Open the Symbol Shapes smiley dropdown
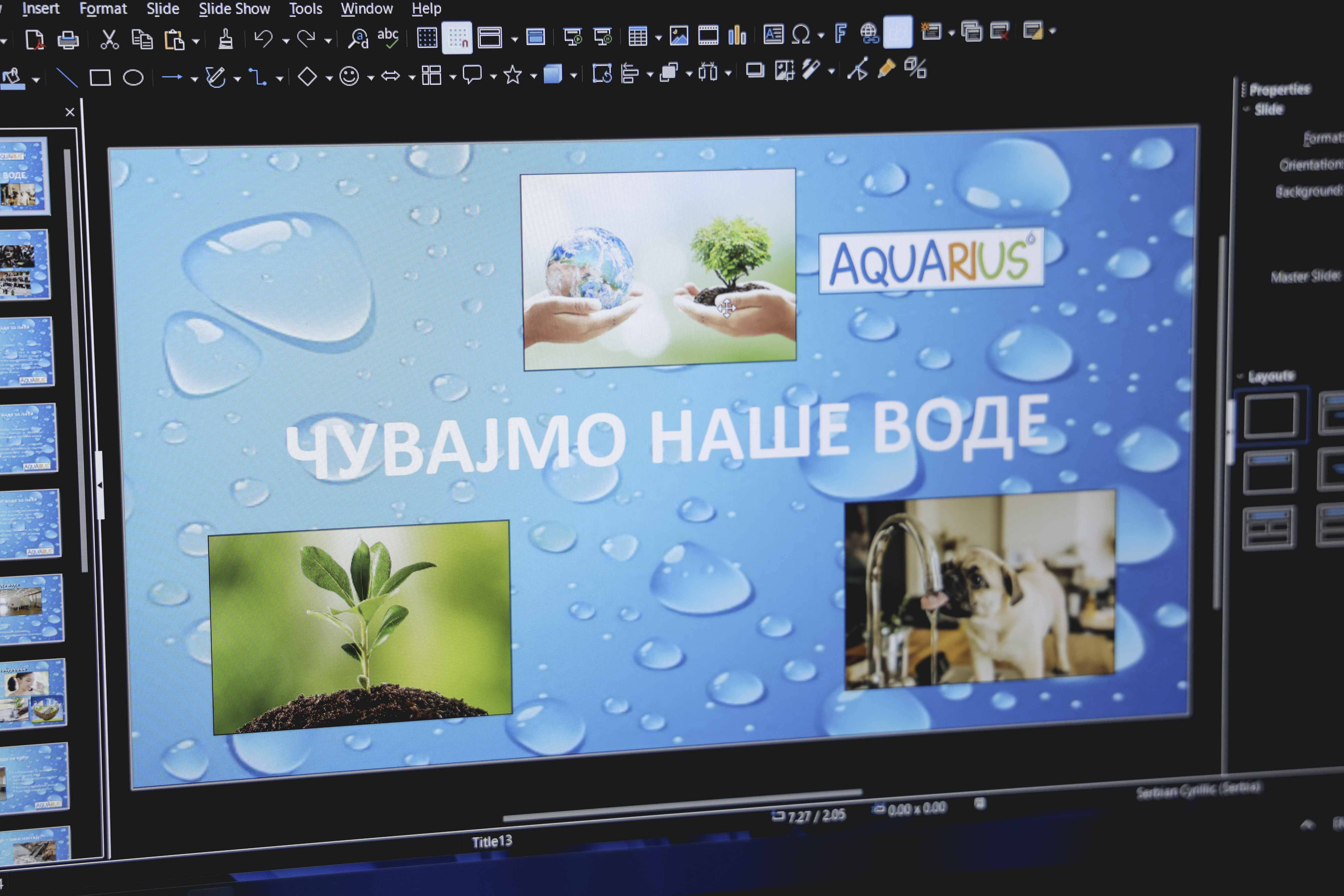 point(370,77)
